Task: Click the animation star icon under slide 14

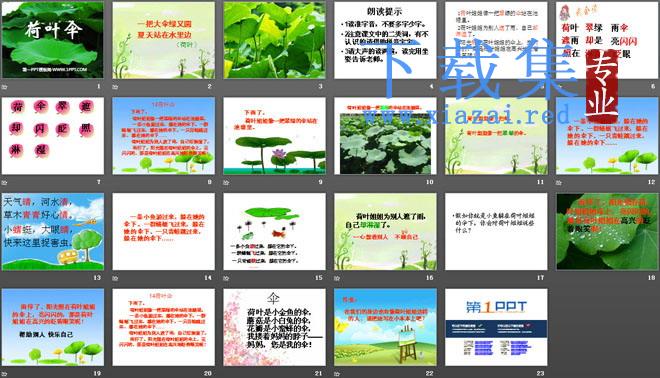Action: [115, 278]
